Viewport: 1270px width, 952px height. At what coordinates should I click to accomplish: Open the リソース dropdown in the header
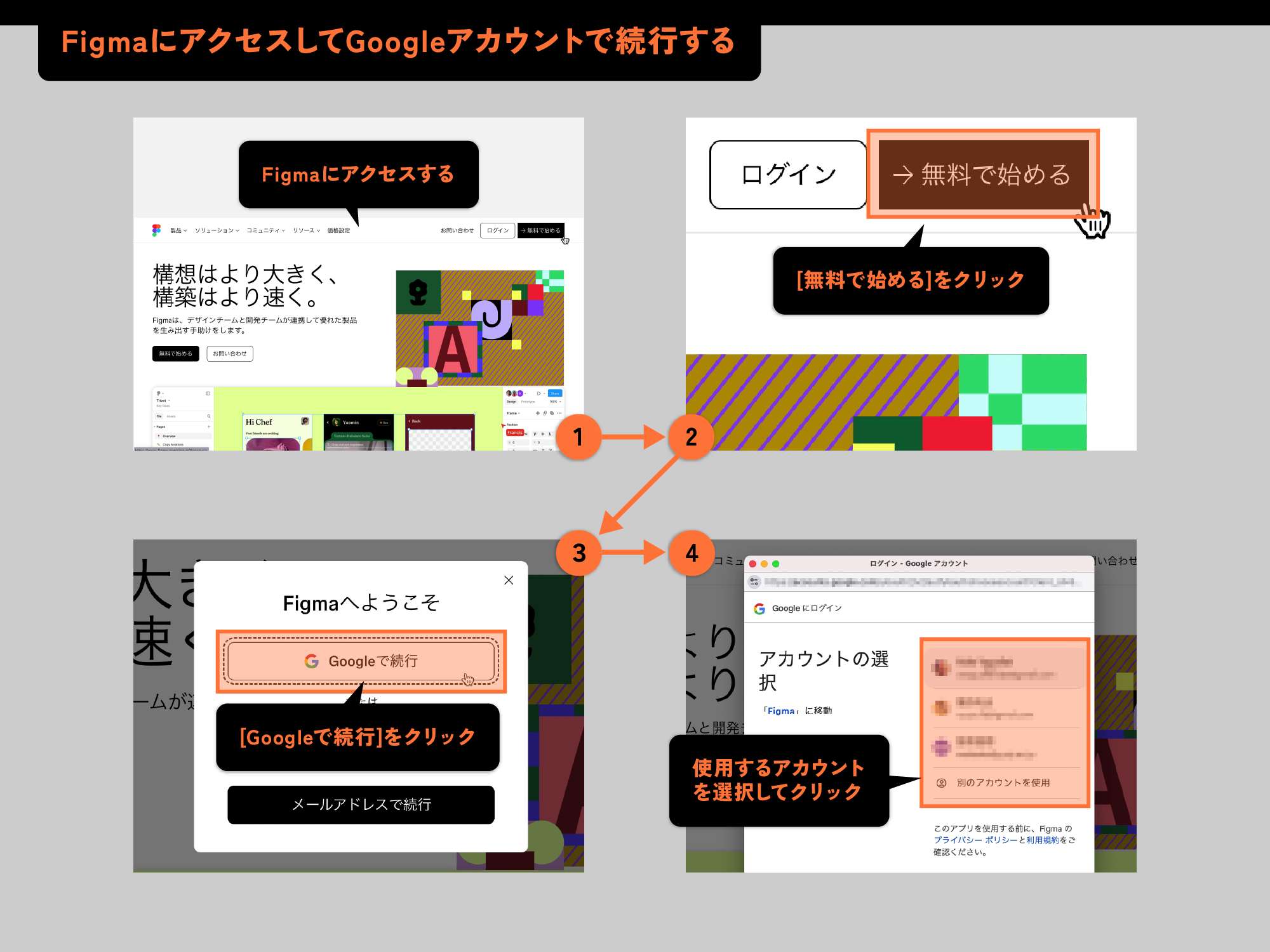click(x=306, y=230)
